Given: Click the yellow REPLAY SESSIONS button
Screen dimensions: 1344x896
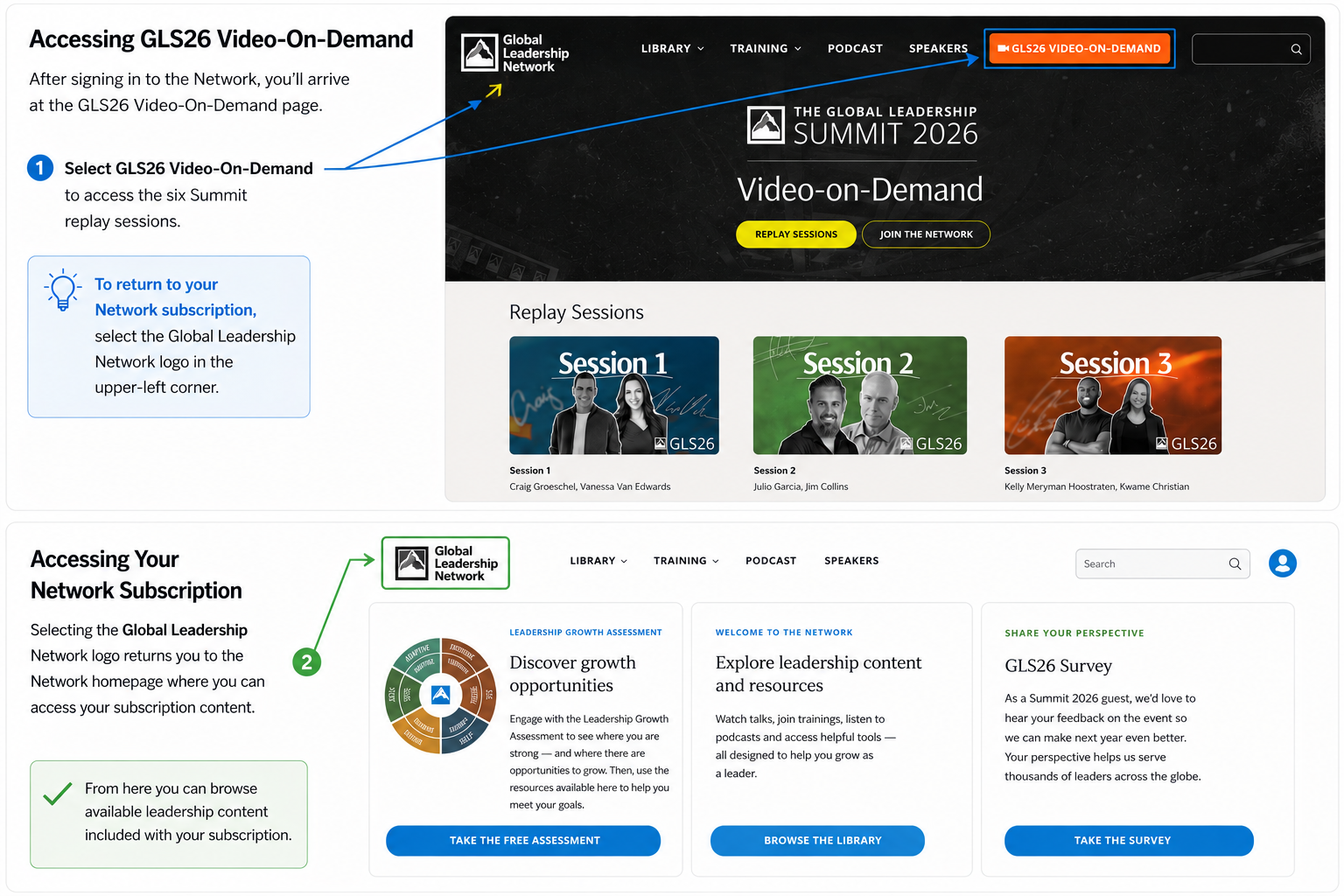Looking at the screenshot, I should coord(796,234).
